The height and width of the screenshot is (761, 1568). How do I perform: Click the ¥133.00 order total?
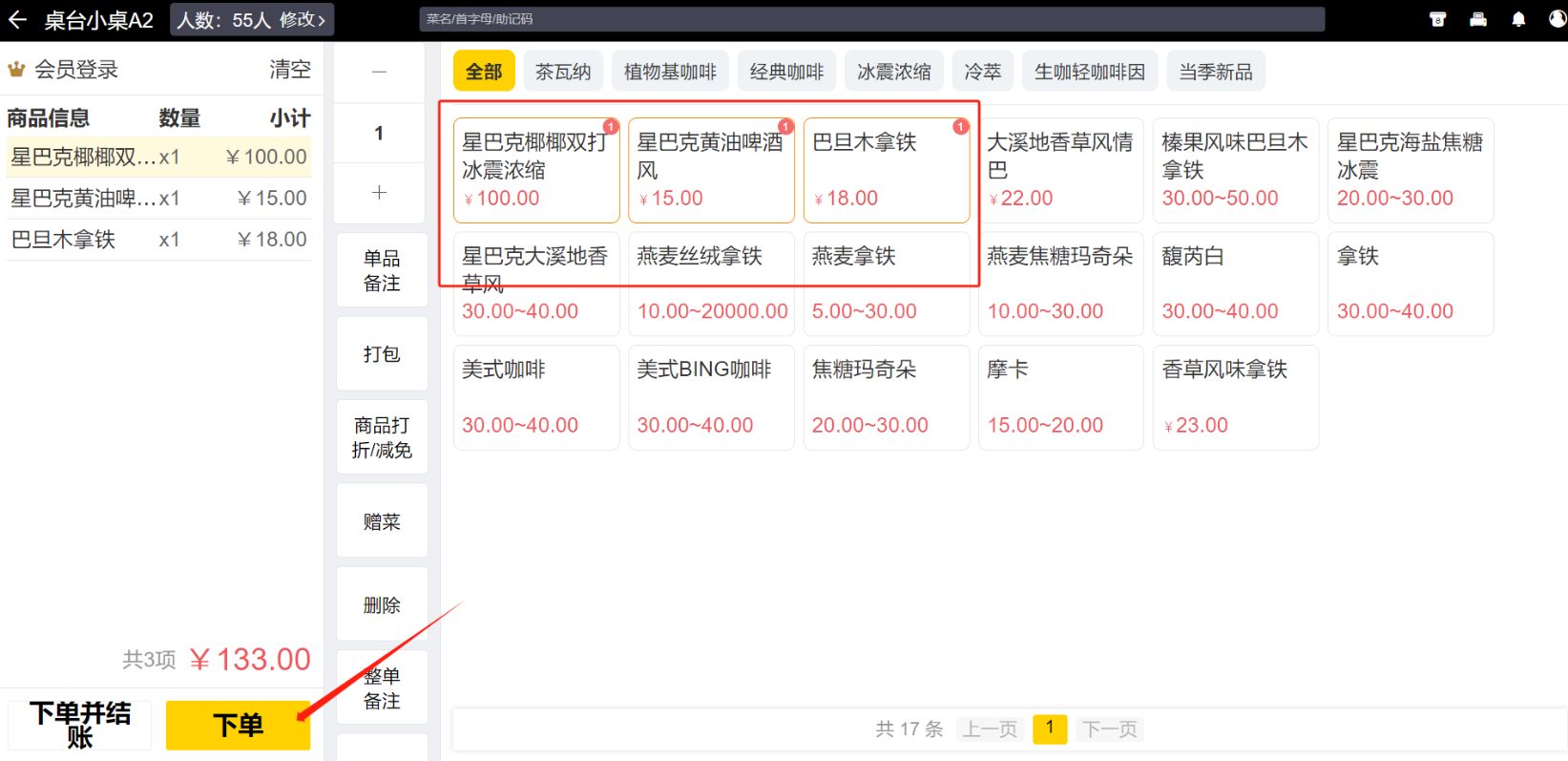(x=250, y=659)
